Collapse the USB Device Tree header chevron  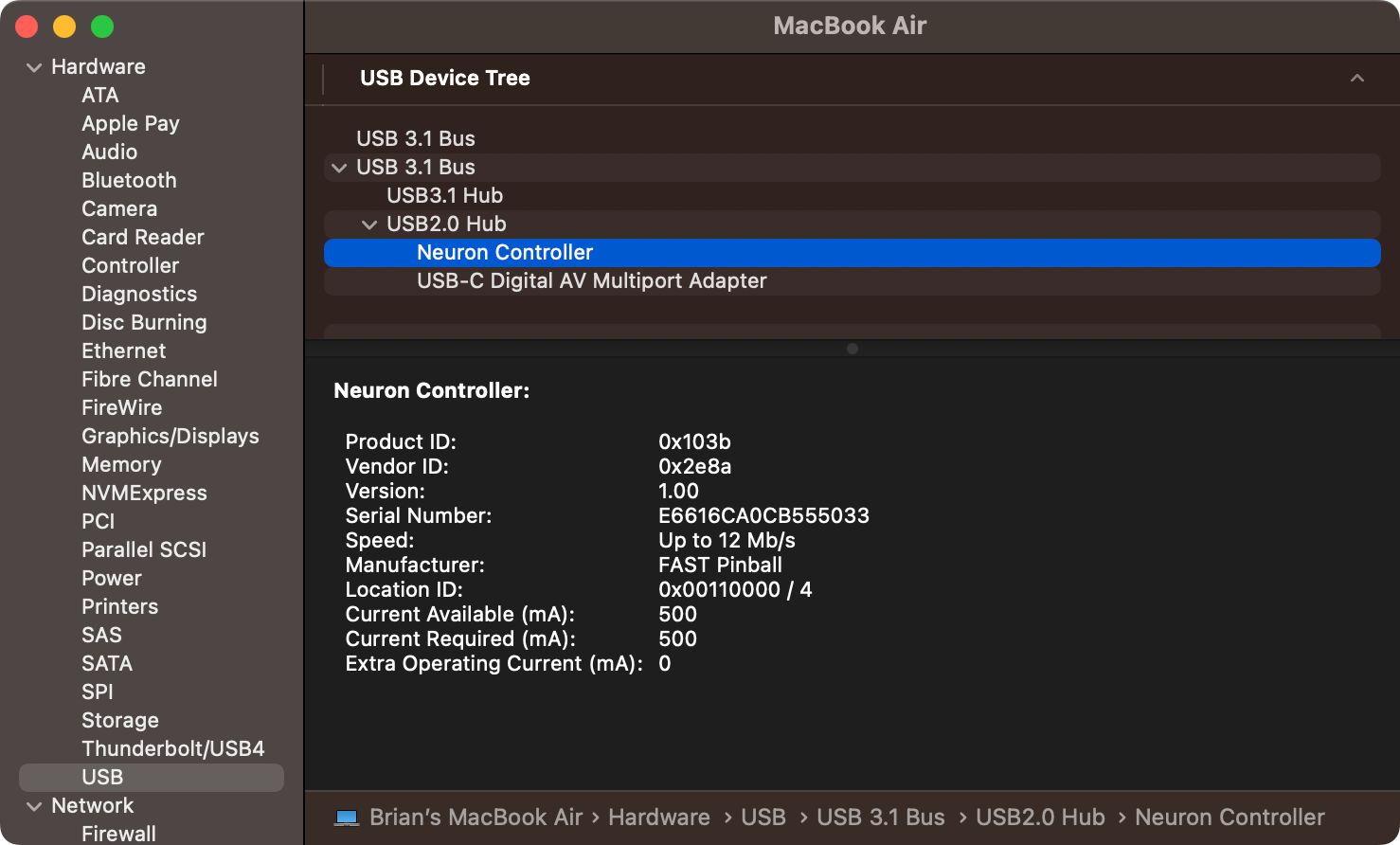pyautogui.click(x=1357, y=78)
